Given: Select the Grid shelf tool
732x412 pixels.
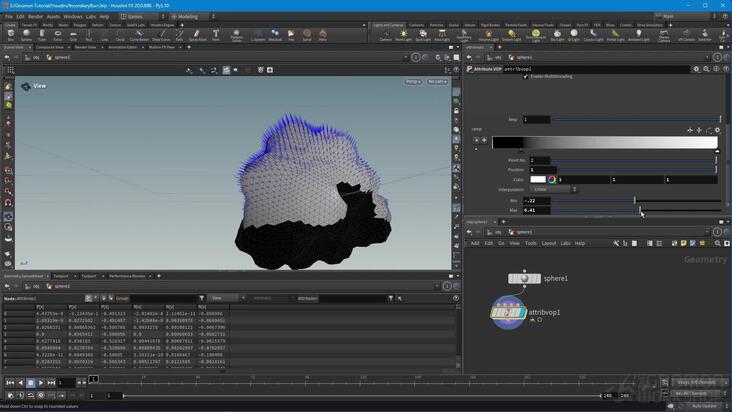Looking at the screenshot, I should tap(73, 35).
